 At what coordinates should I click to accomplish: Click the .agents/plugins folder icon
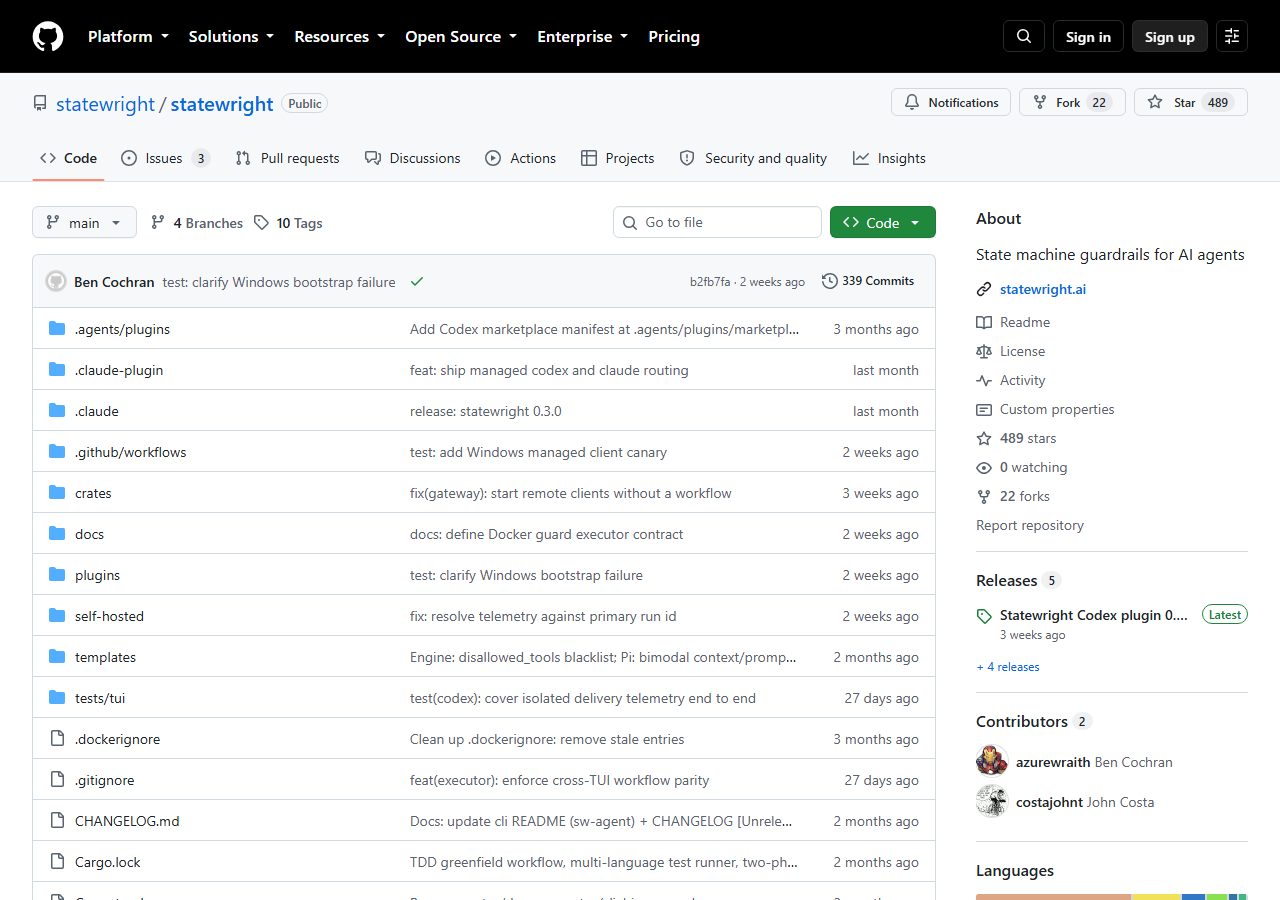57,329
